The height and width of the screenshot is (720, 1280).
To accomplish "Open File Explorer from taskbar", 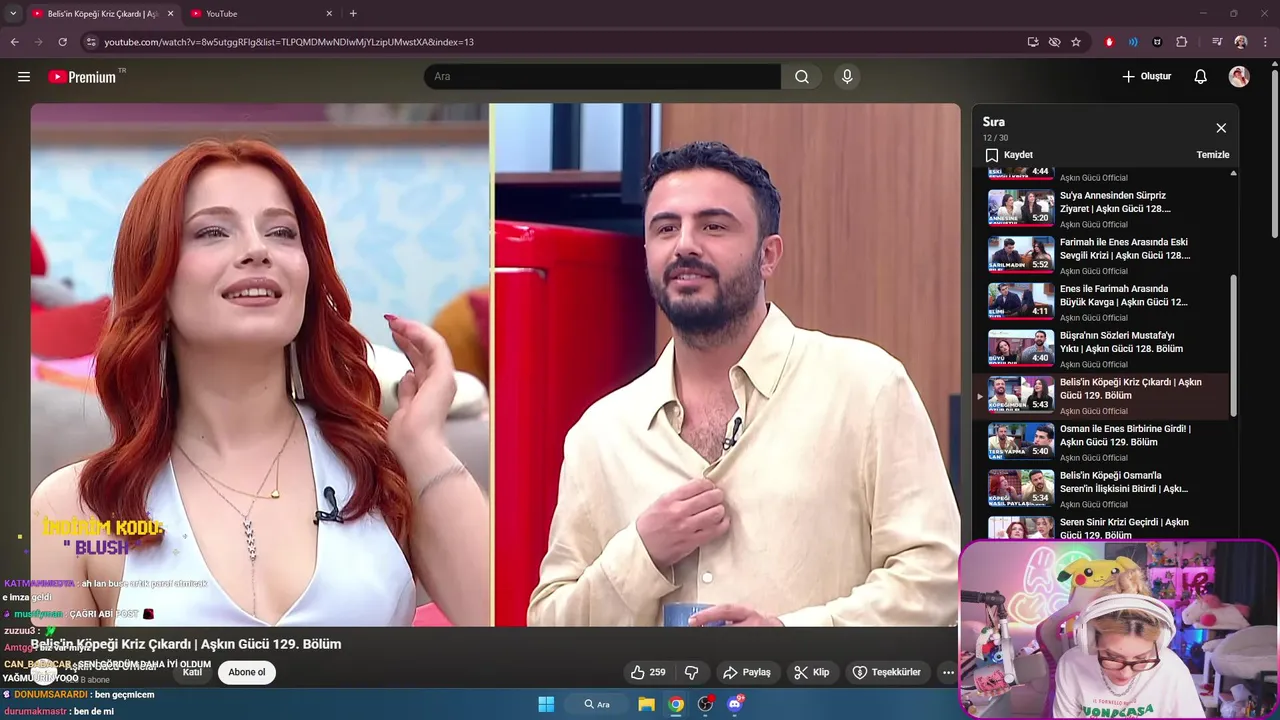I will point(647,704).
